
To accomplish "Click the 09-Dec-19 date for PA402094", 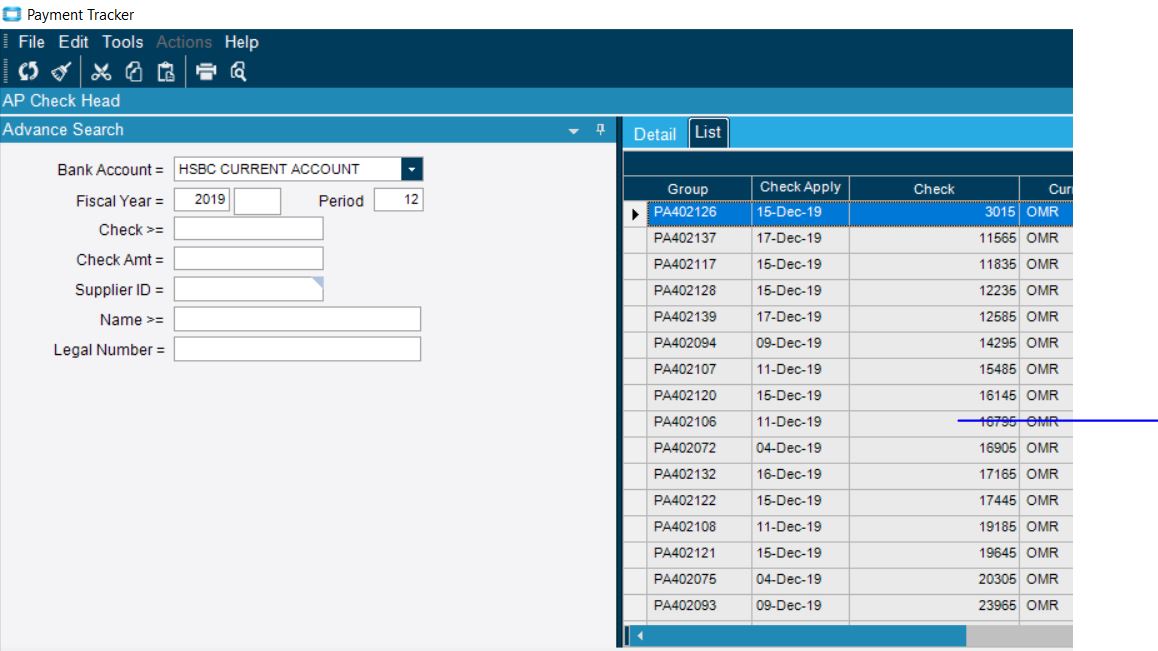I will 801,343.
